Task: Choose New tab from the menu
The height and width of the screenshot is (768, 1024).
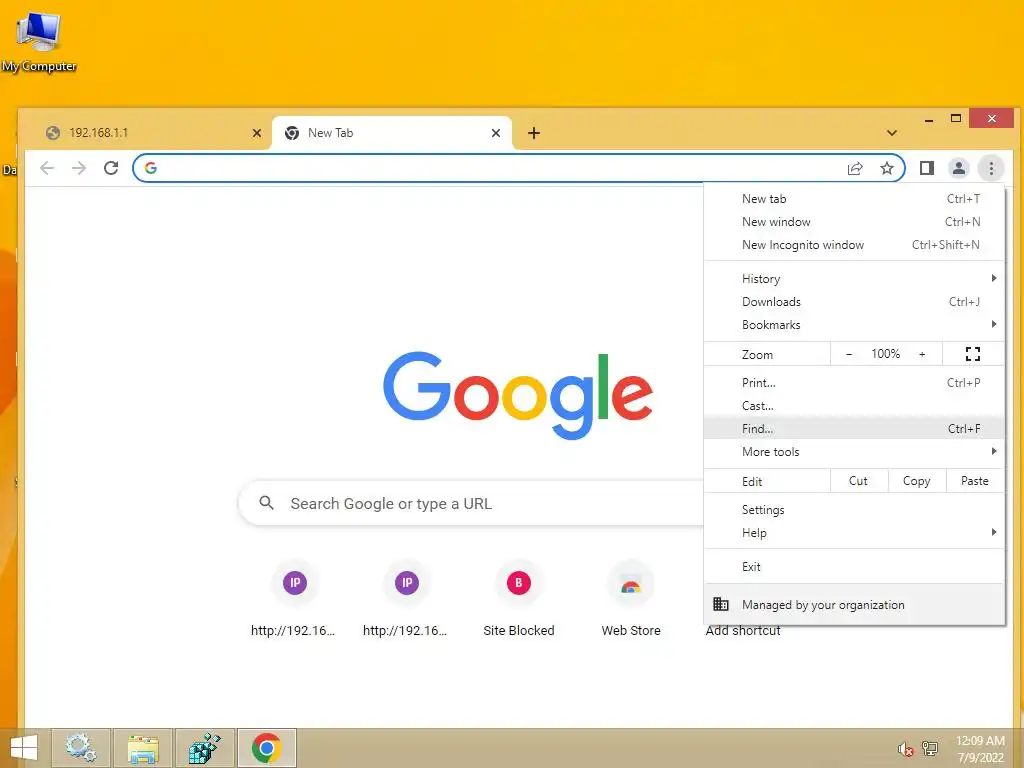Action: (854, 199)
